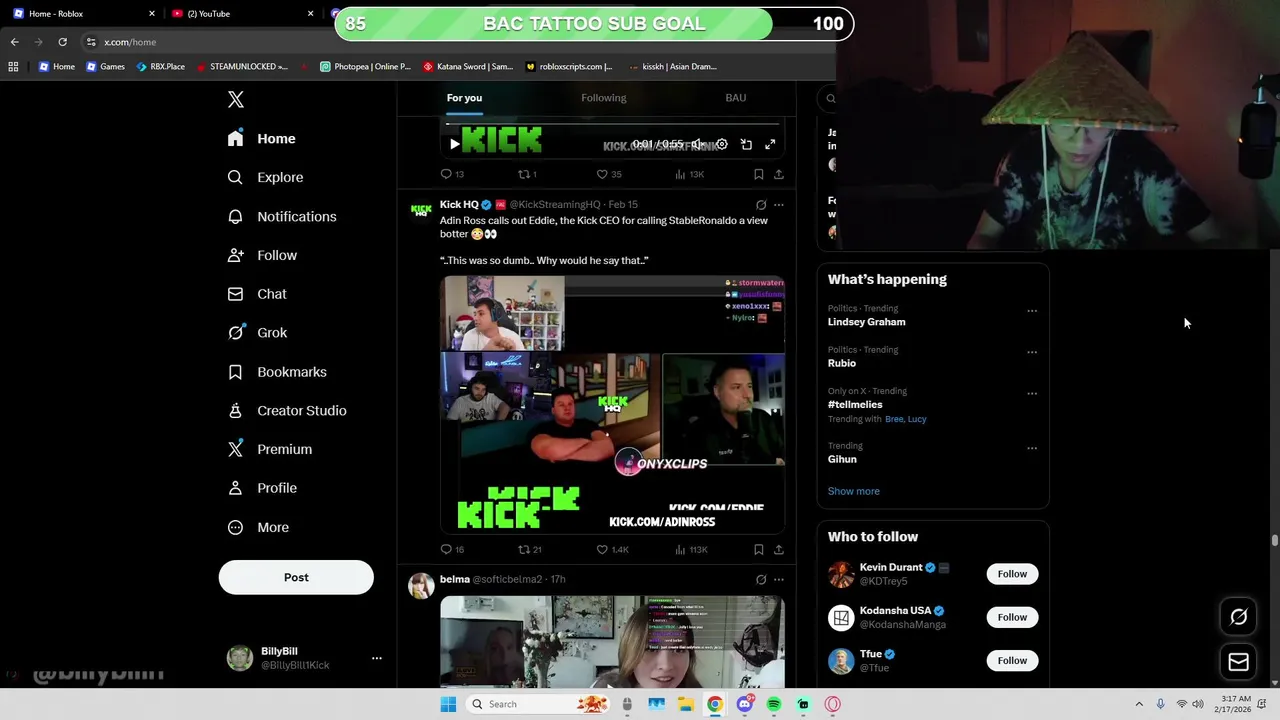Open the Explore page
This screenshot has height=720, width=1280.
point(265,177)
